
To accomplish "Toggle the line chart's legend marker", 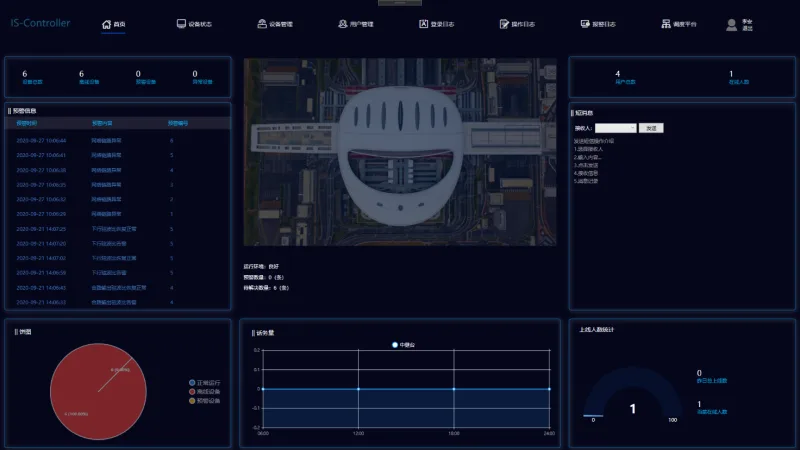I will 395,345.
